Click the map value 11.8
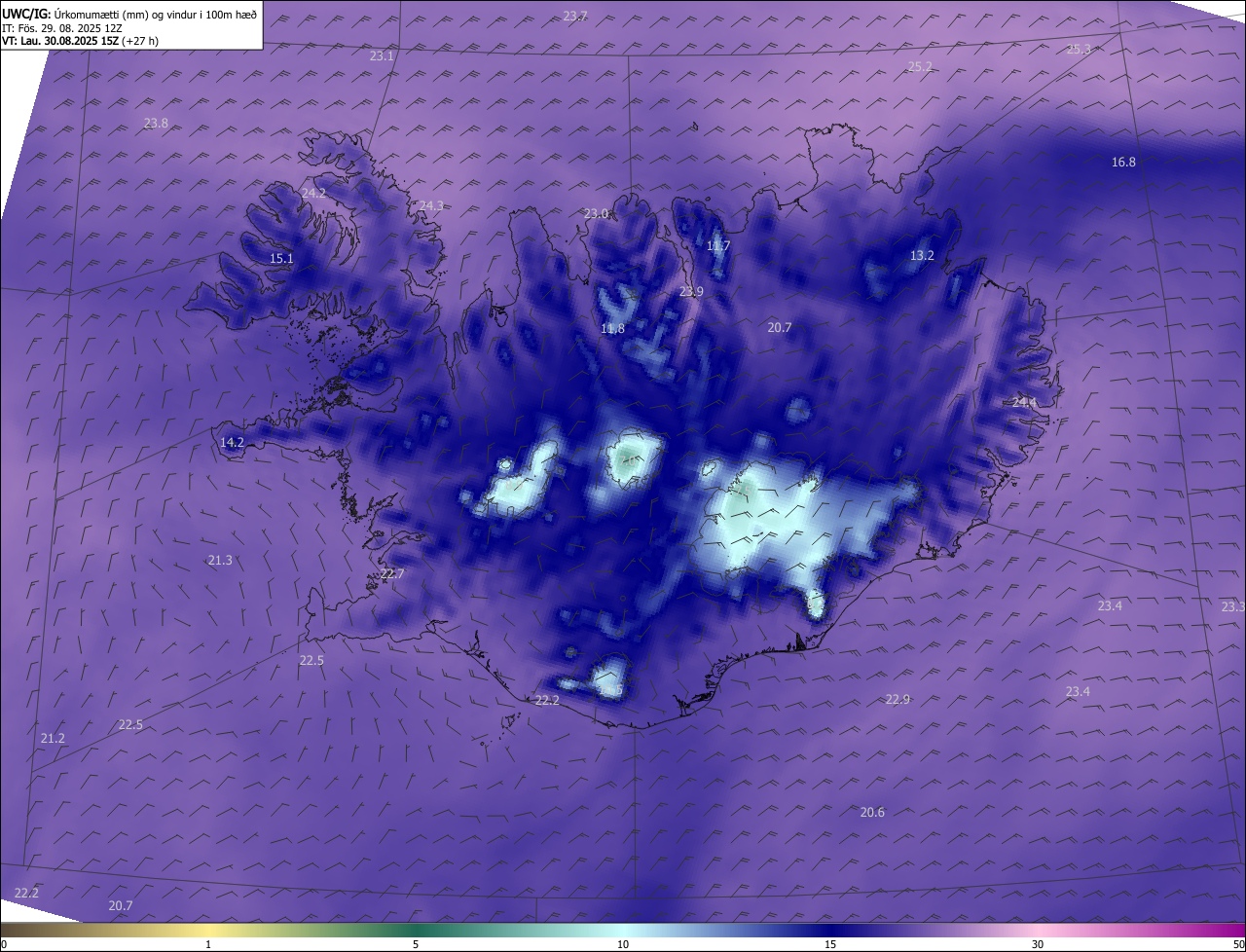1246x952 pixels. pos(612,329)
